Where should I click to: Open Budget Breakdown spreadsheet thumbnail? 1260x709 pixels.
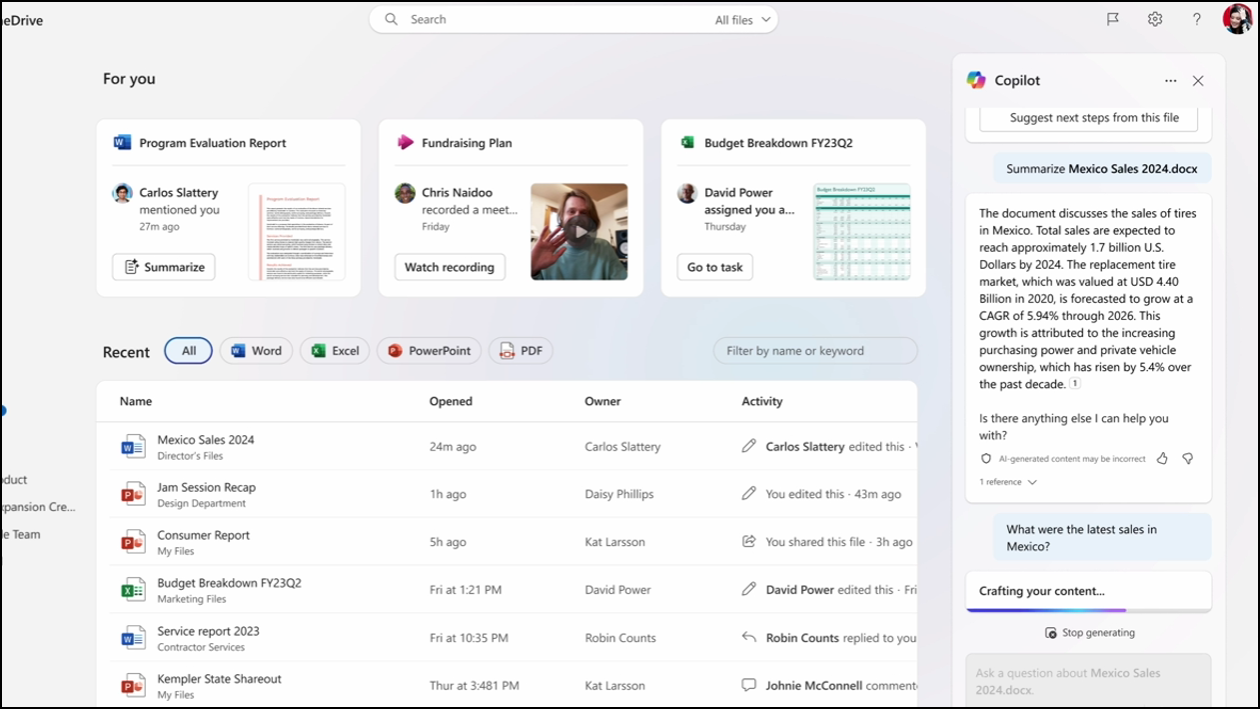click(862, 231)
